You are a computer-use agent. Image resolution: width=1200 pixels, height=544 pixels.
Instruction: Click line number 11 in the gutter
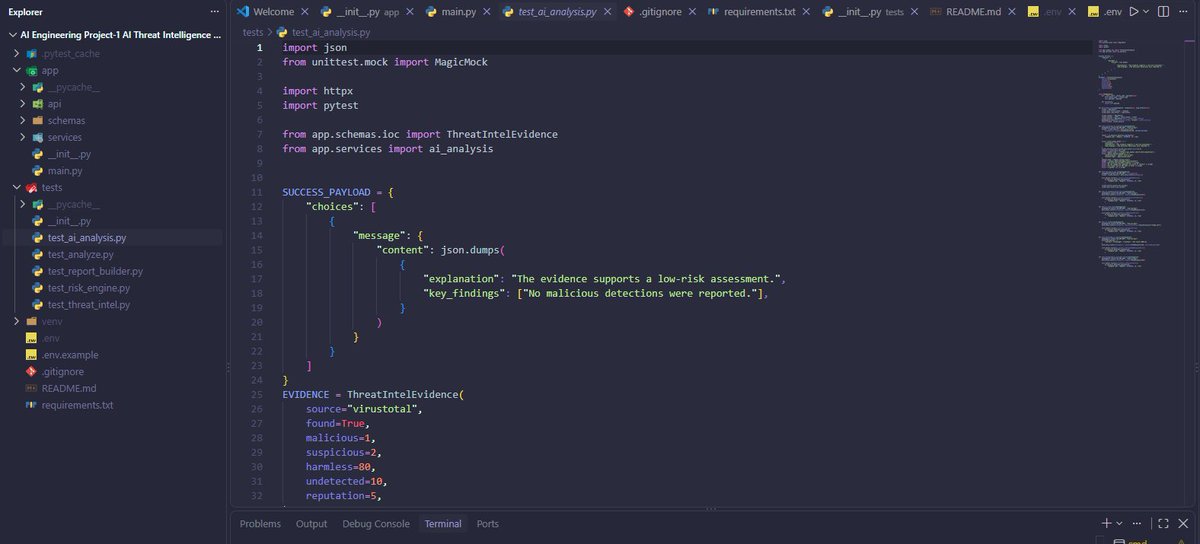point(258,192)
